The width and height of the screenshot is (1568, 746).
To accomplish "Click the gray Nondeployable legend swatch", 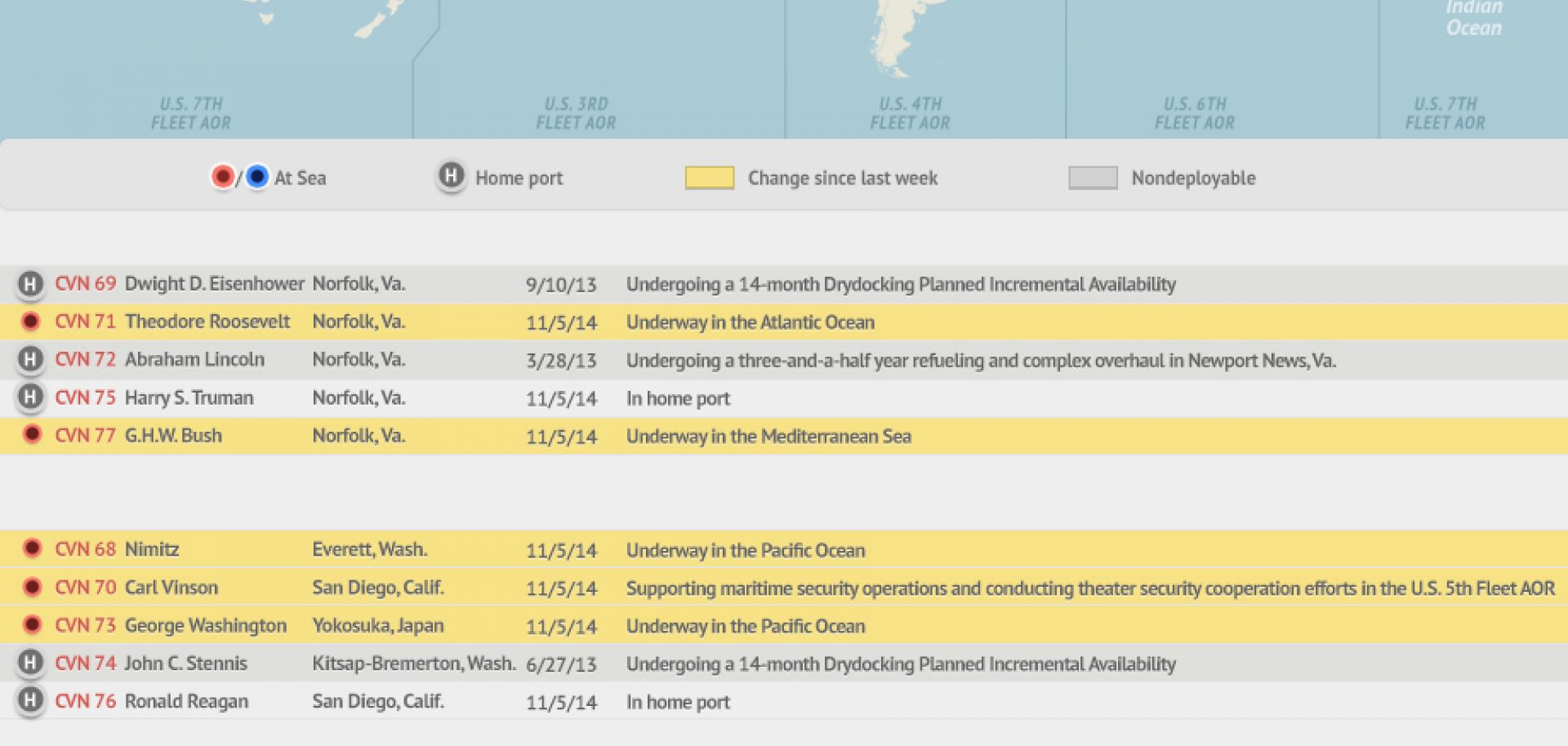I will [x=1093, y=178].
